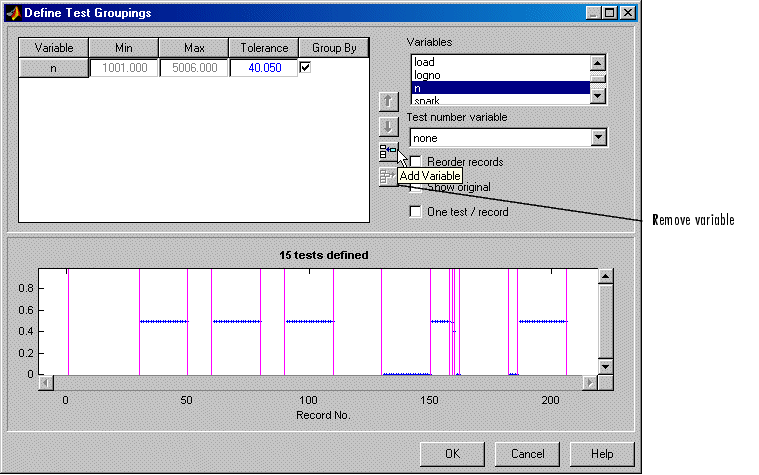Click the Group By column header

[334, 48]
